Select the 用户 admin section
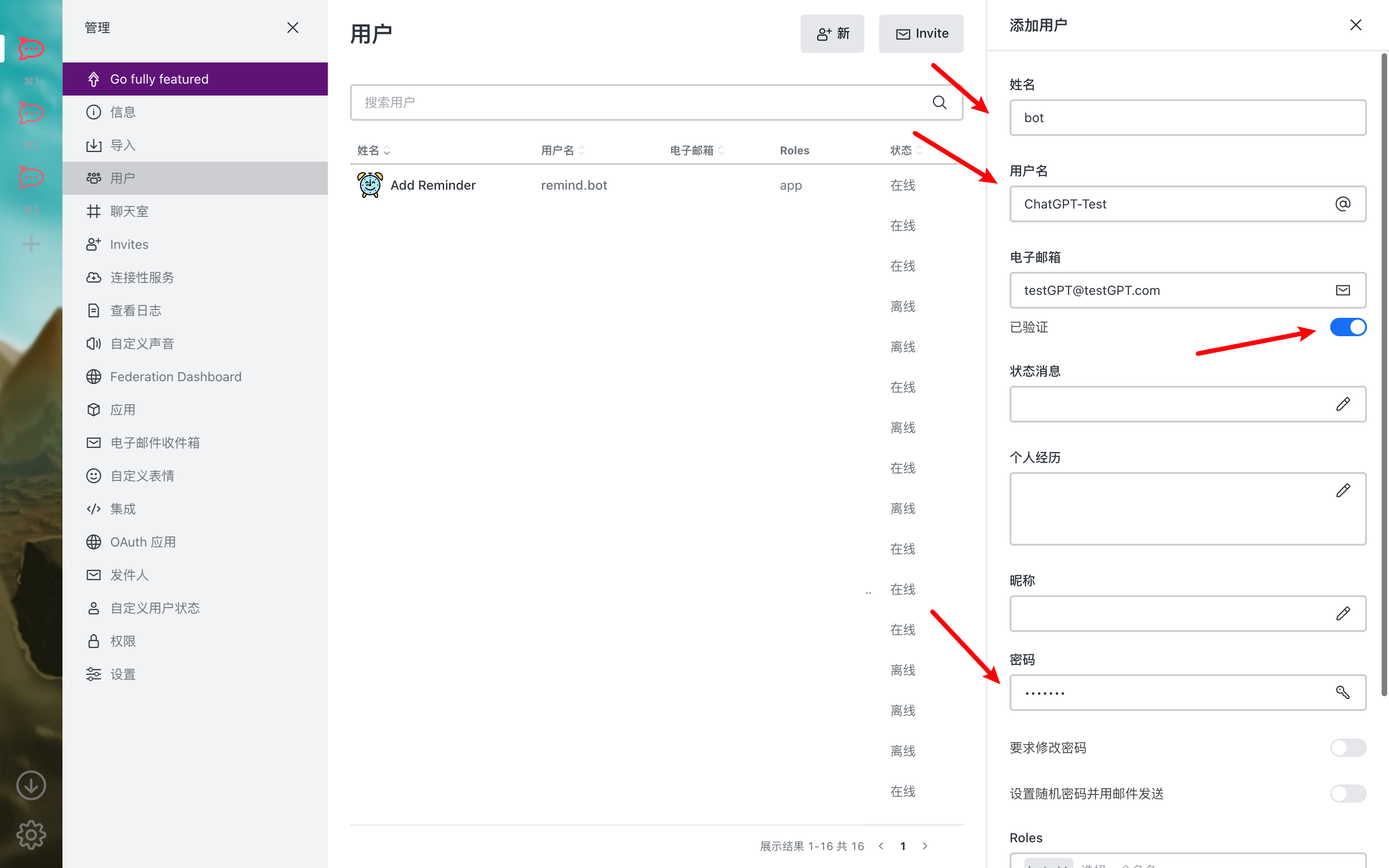The image size is (1389, 868). [x=195, y=178]
